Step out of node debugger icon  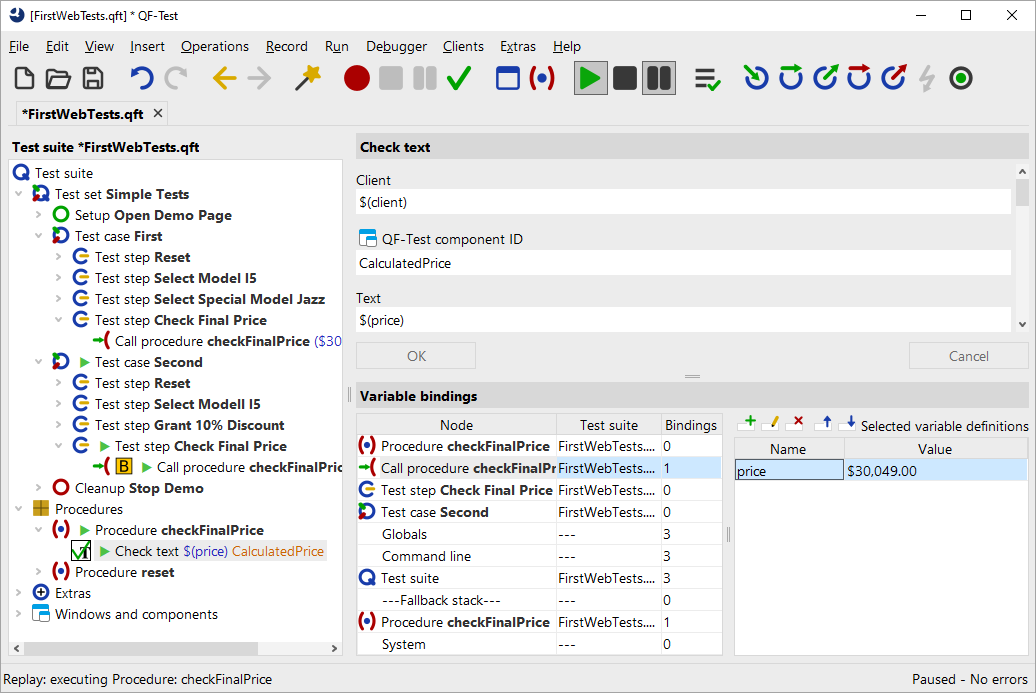825,77
